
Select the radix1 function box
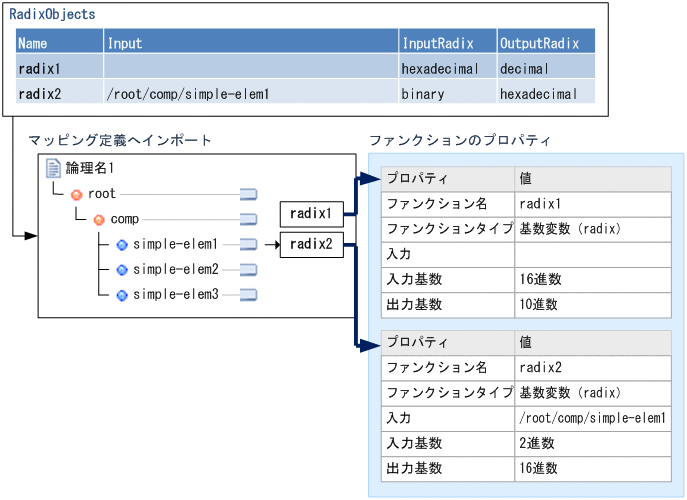pos(313,213)
